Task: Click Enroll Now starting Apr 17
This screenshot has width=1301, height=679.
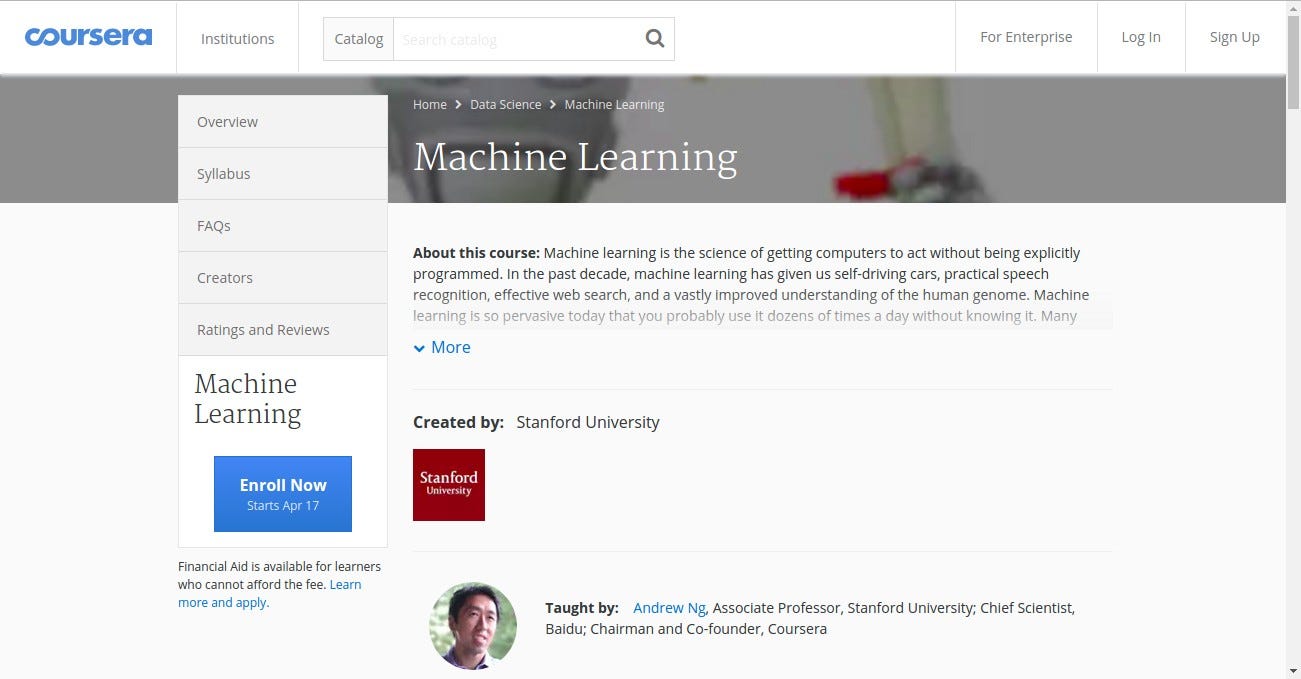Action: [x=282, y=493]
